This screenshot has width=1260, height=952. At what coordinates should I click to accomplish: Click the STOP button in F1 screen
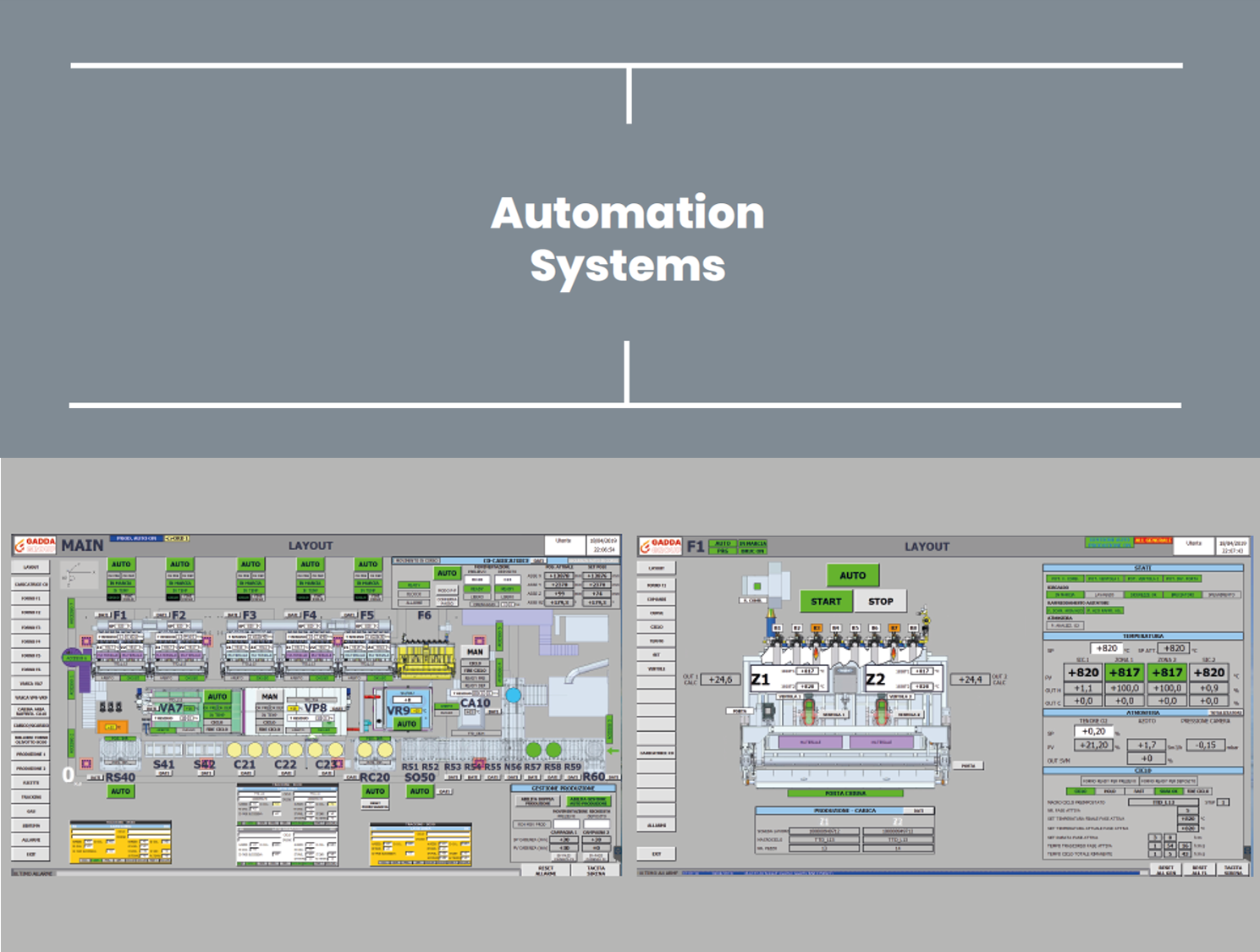(x=880, y=602)
